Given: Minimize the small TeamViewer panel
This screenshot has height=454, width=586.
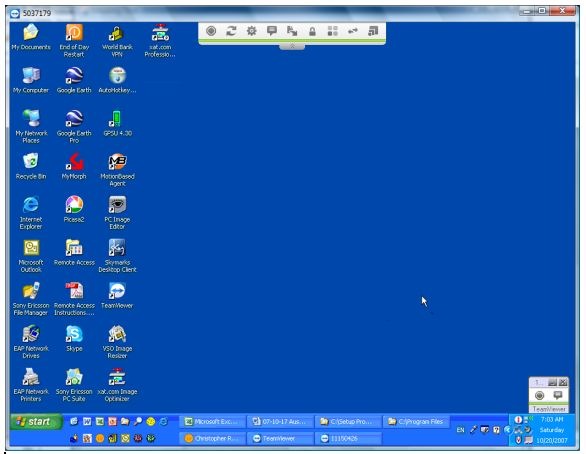Looking at the screenshot, I should tap(552, 382).
